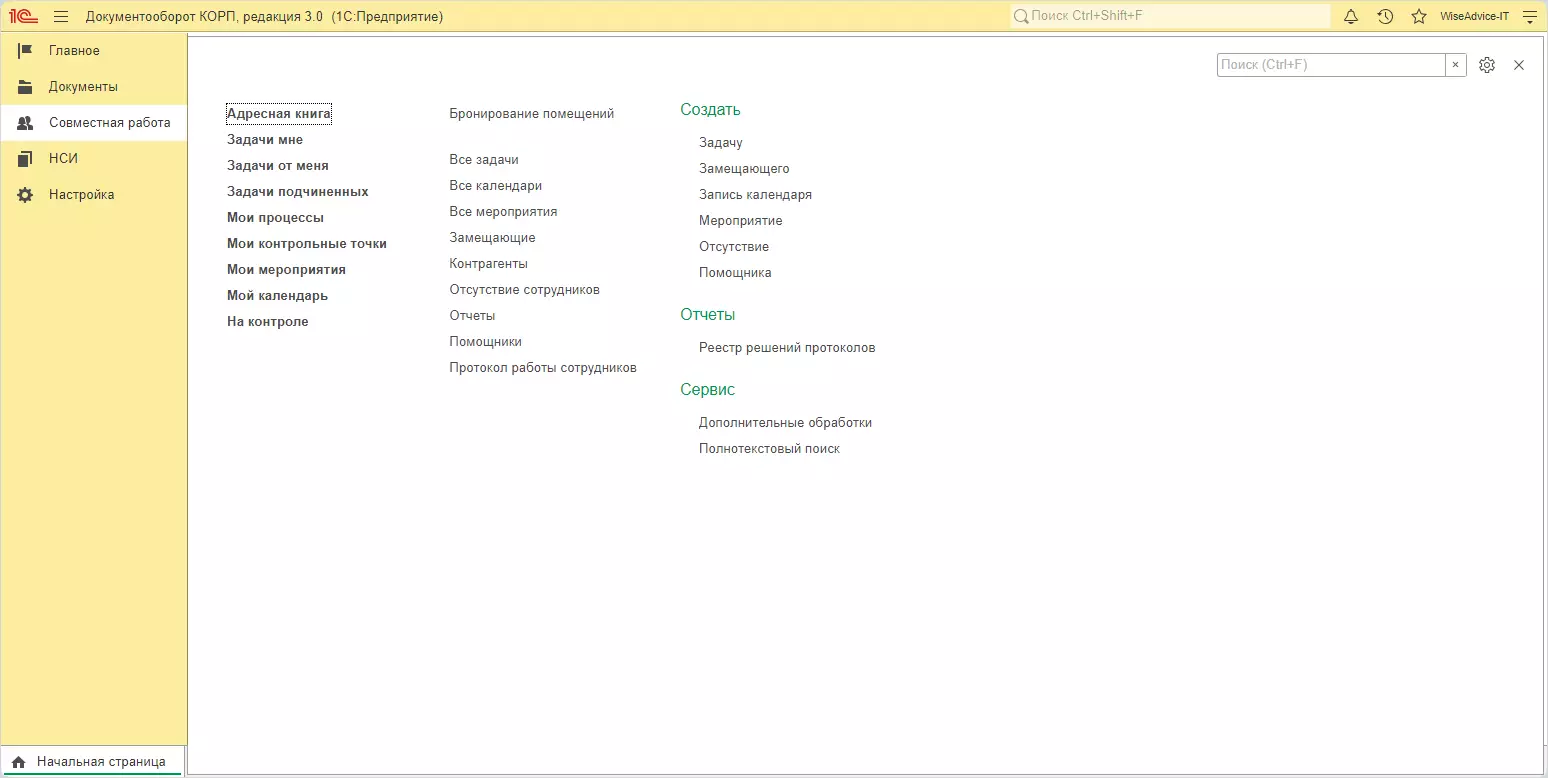Image resolution: width=1548 pixels, height=778 pixels.
Task: Click the Совместная работа people icon
Action: coord(25,123)
